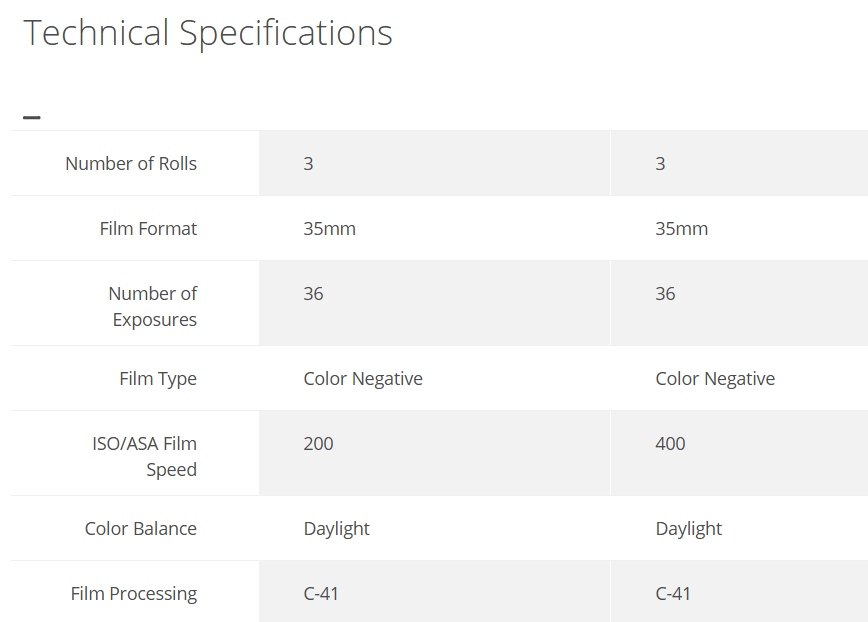Click the 400 film speed value
Image resolution: width=868 pixels, height=622 pixels.
pyautogui.click(x=671, y=443)
